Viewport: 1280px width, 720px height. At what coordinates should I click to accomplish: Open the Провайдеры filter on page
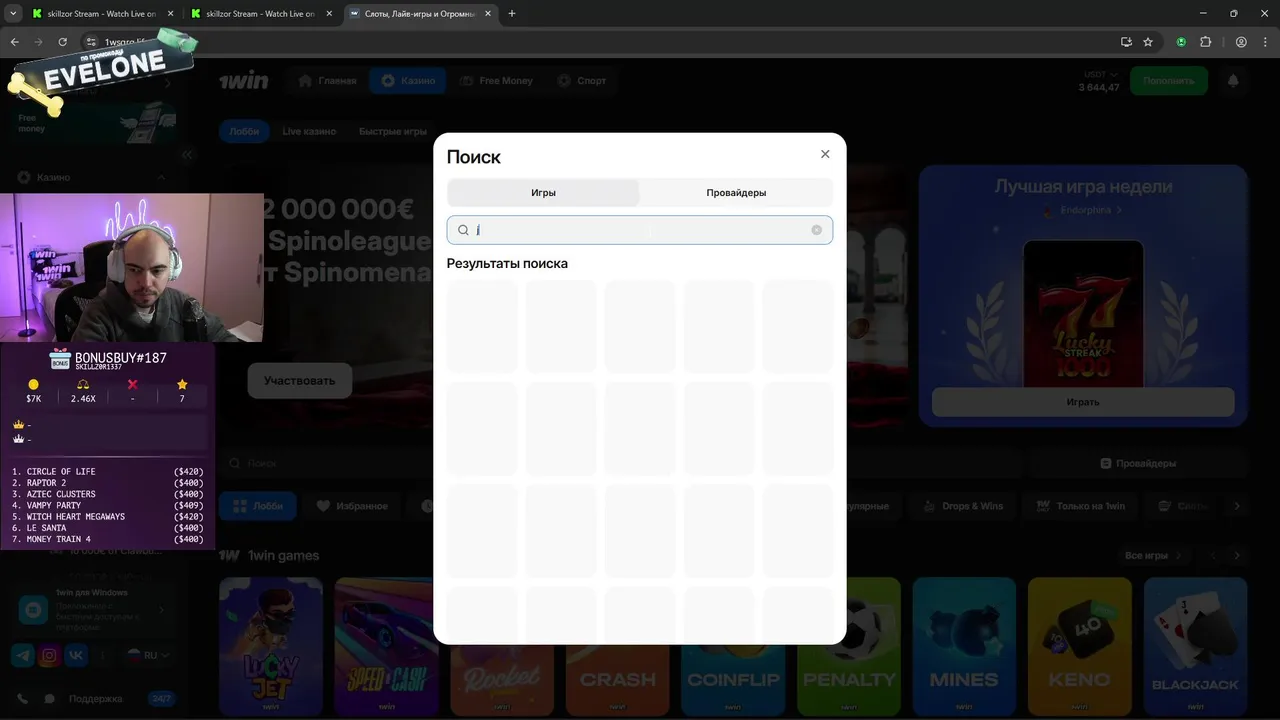(1138, 464)
